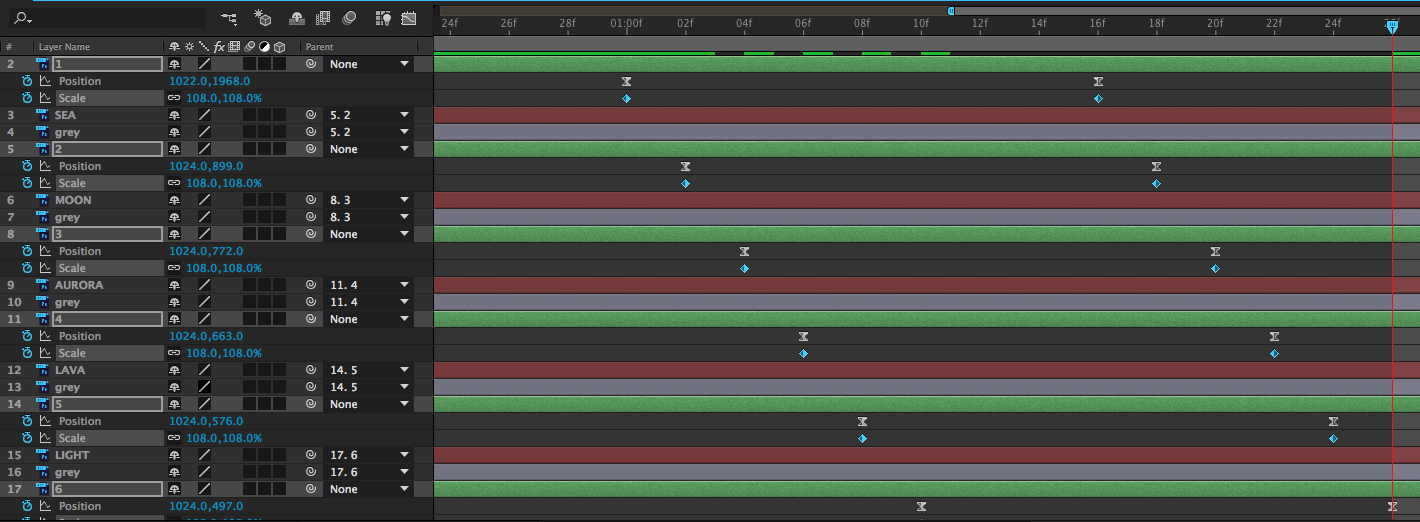Enable the Frame Blending icon in top bar

pyautogui.click(x=323, y=18)
